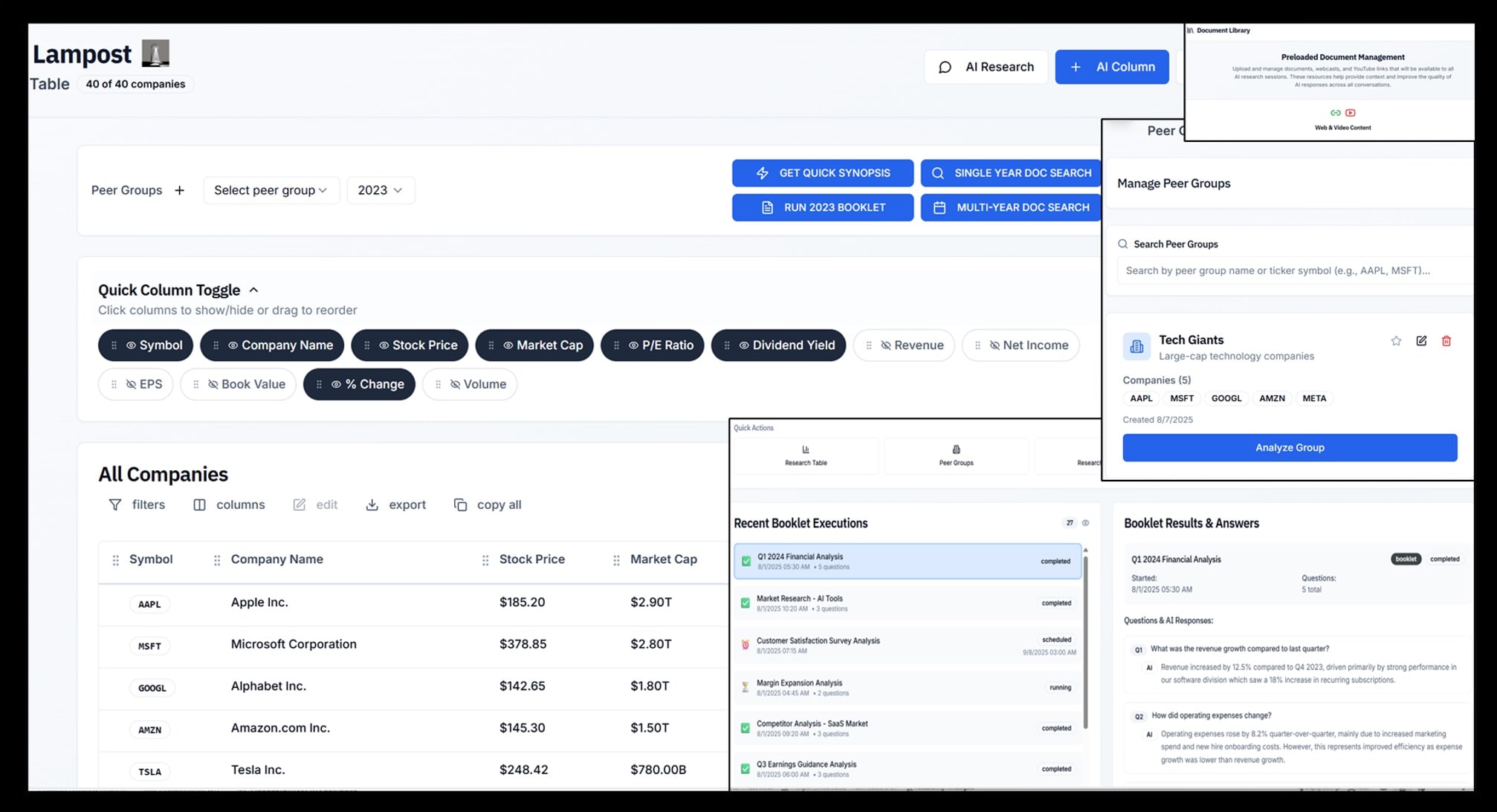Click Microsoft Corporation company name cell
The image size is (1497, 812).
coord(294,644)
